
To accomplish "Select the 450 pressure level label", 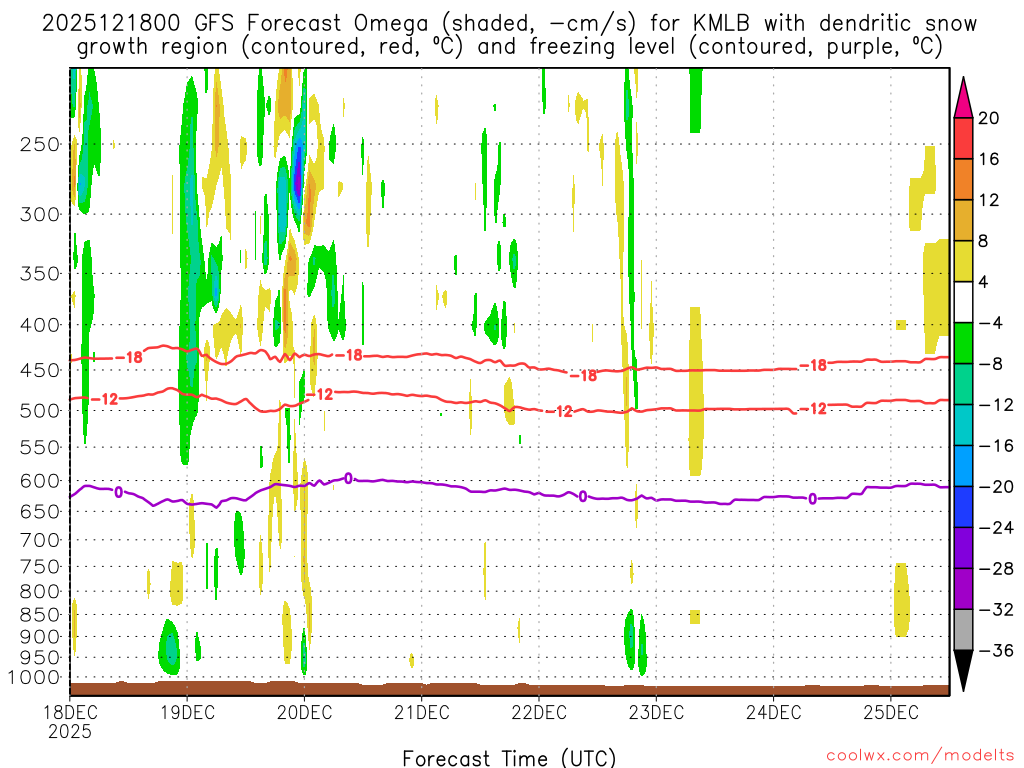I will (40, 370).
